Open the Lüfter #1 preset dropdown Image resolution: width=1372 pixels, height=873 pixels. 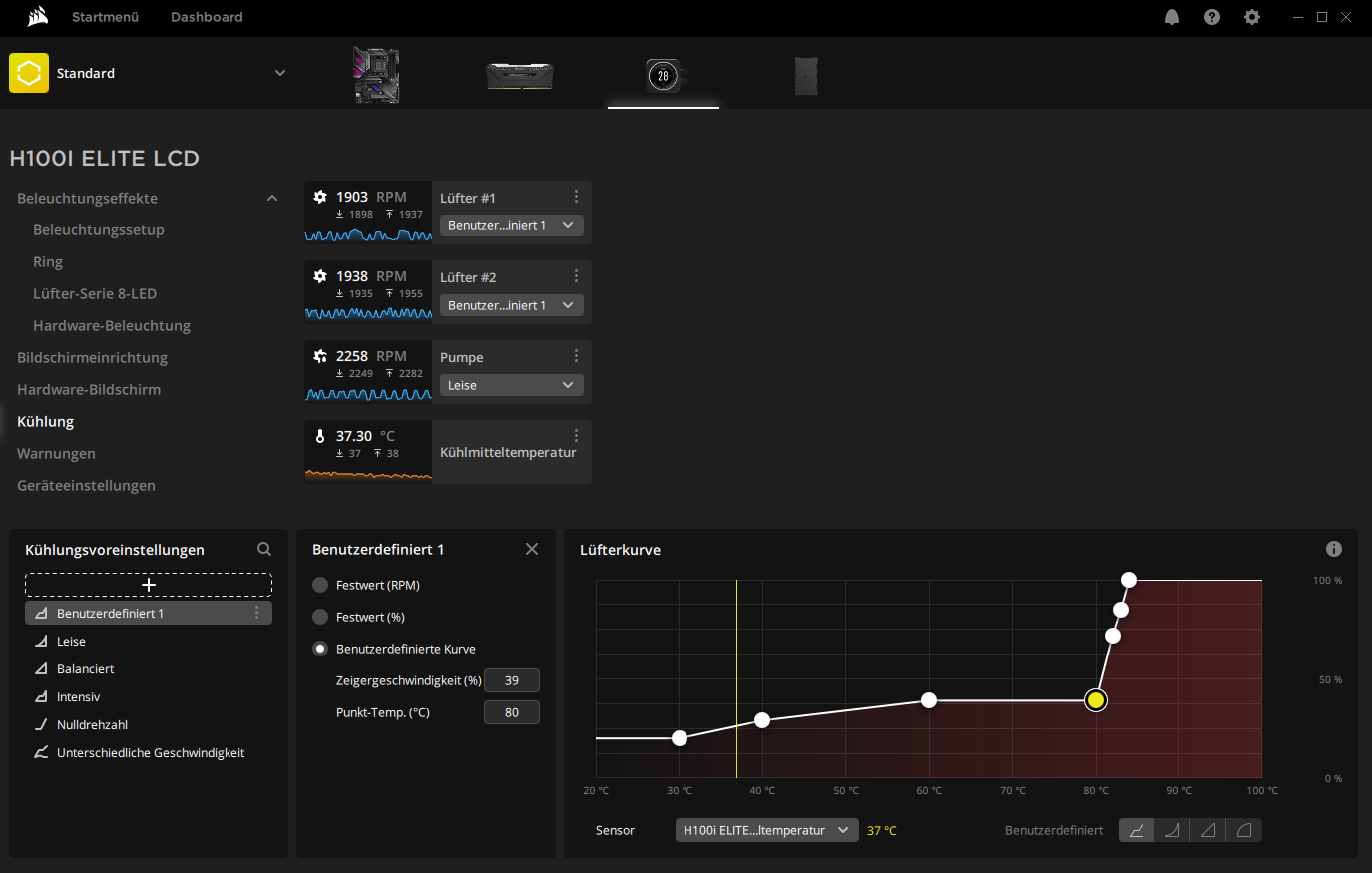[x=512, y=225]
